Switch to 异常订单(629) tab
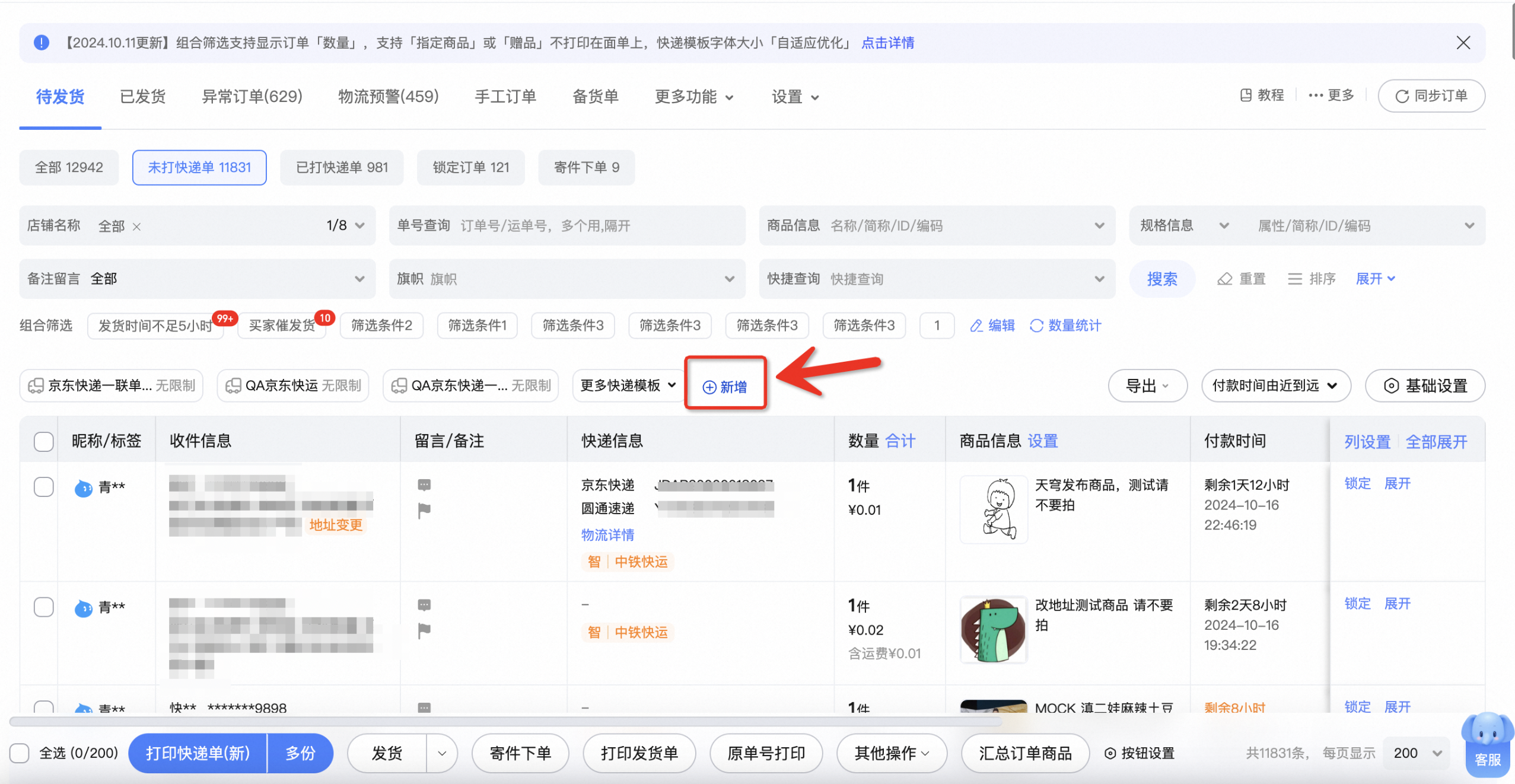 [252, 97]
